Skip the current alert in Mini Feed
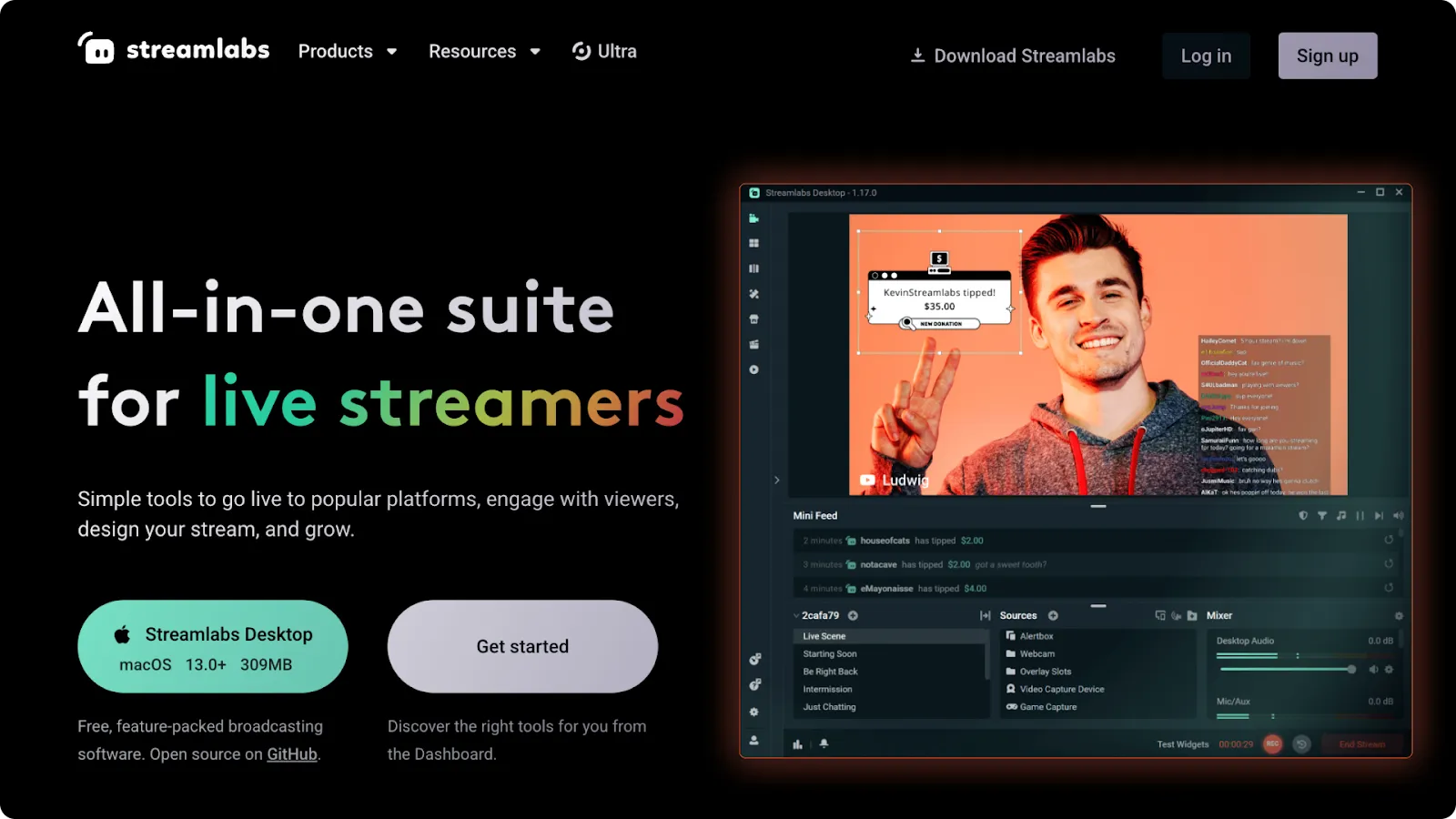 pos(1380,516)
